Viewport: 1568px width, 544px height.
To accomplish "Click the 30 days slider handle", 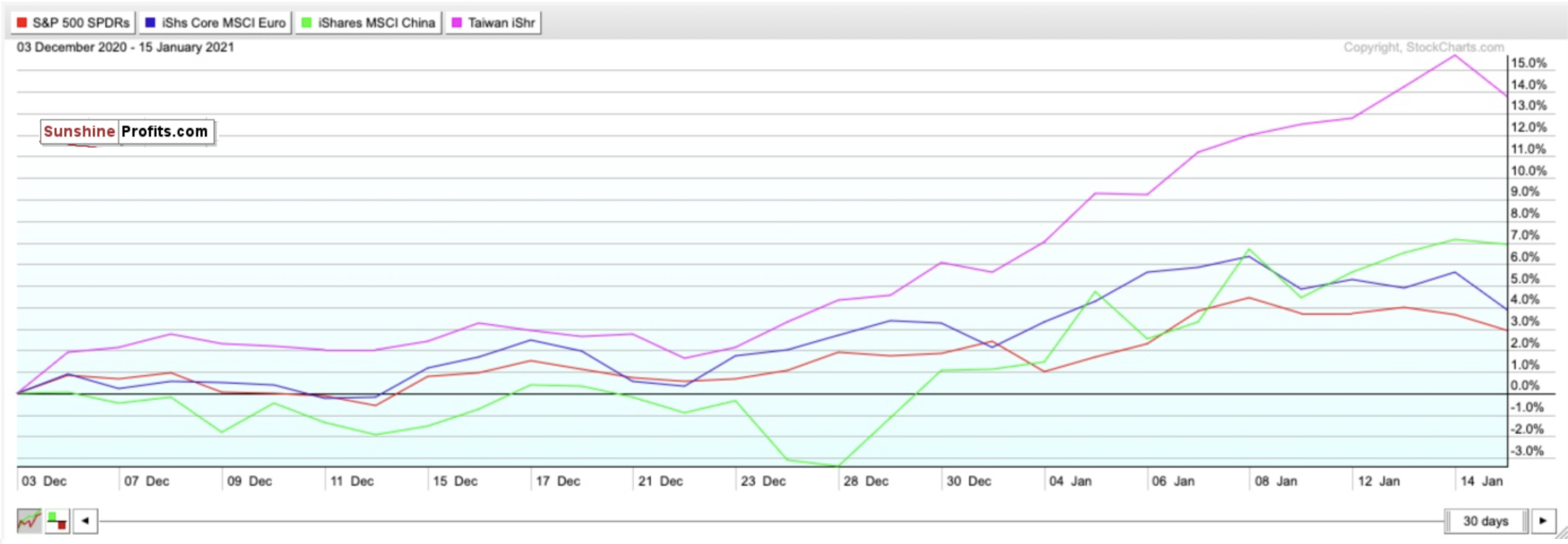I will pos(1486,521).
